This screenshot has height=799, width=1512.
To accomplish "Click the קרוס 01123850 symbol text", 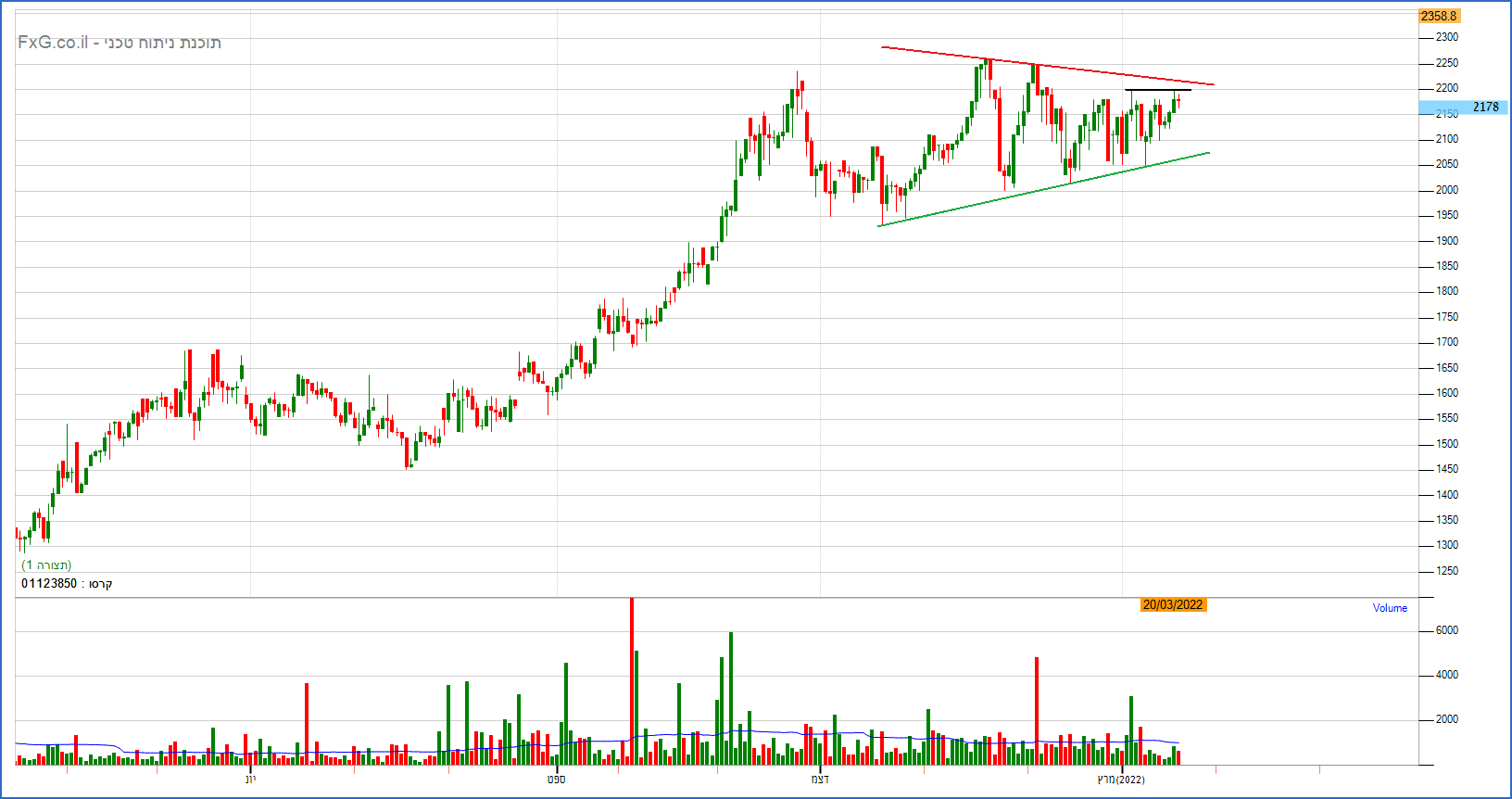I will pyautogui.click(x=67, y=584).
